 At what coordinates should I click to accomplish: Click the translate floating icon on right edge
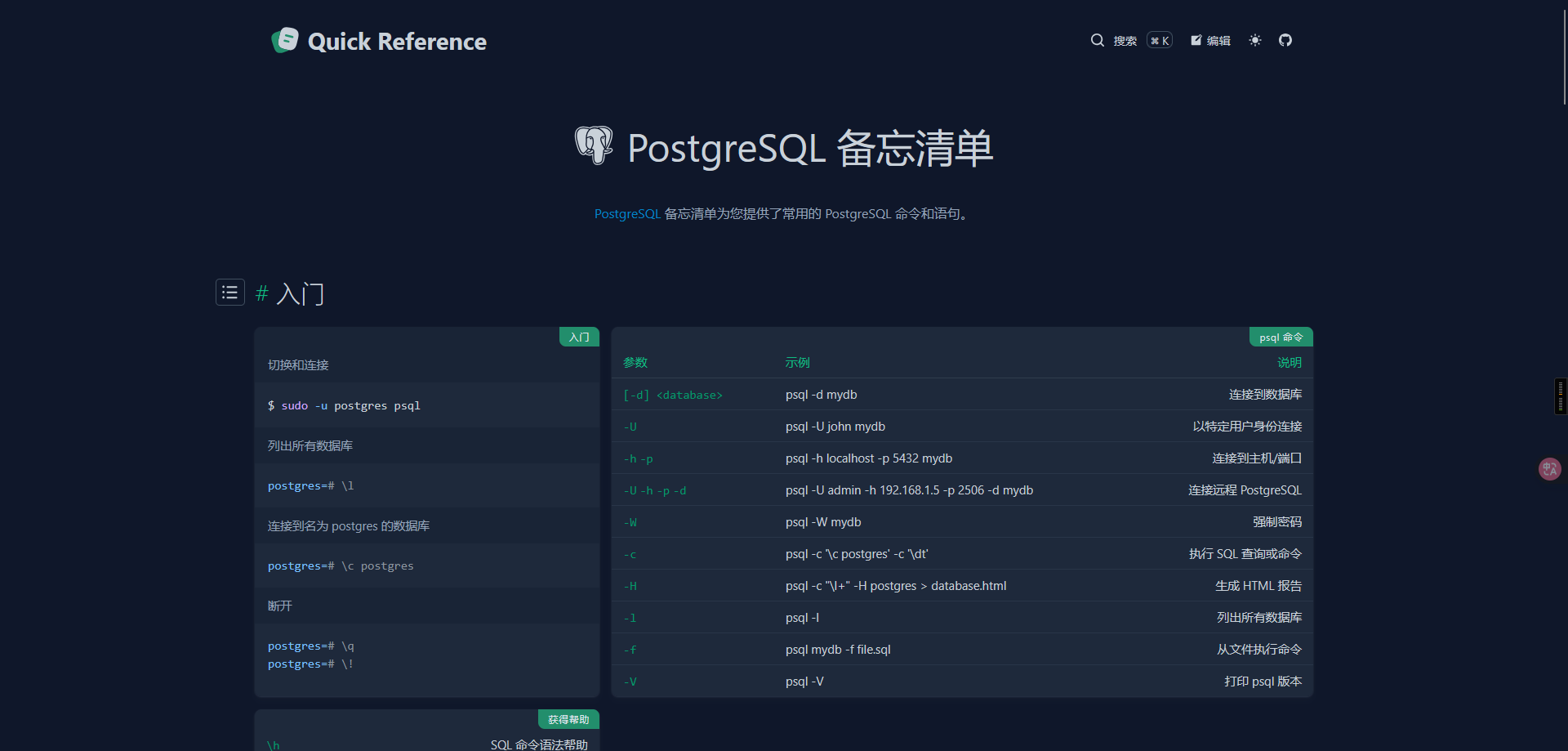pyautogui.click(x=1549, y=469)
